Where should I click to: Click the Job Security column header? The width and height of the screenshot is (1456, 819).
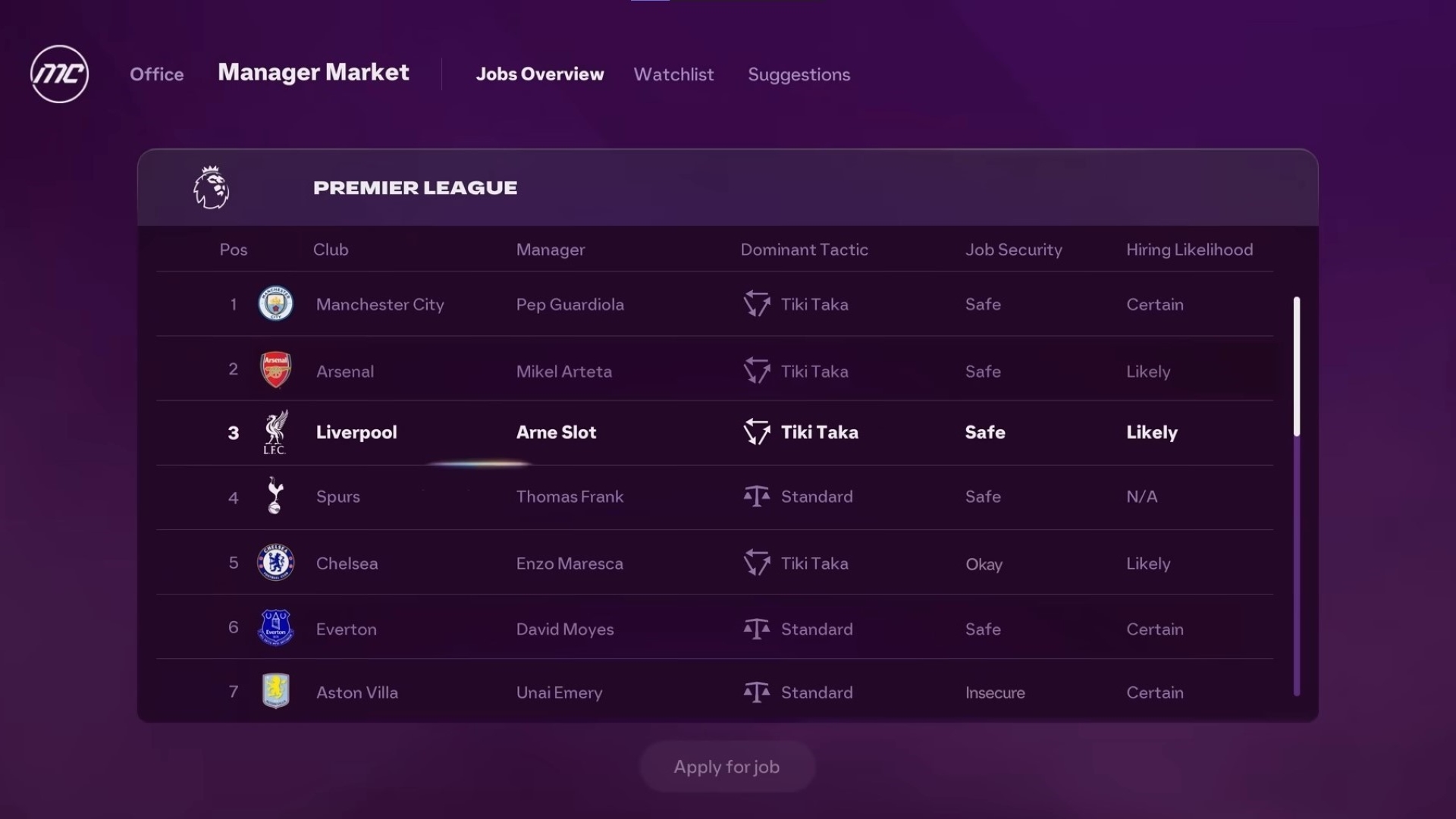tap(1013, 250)
